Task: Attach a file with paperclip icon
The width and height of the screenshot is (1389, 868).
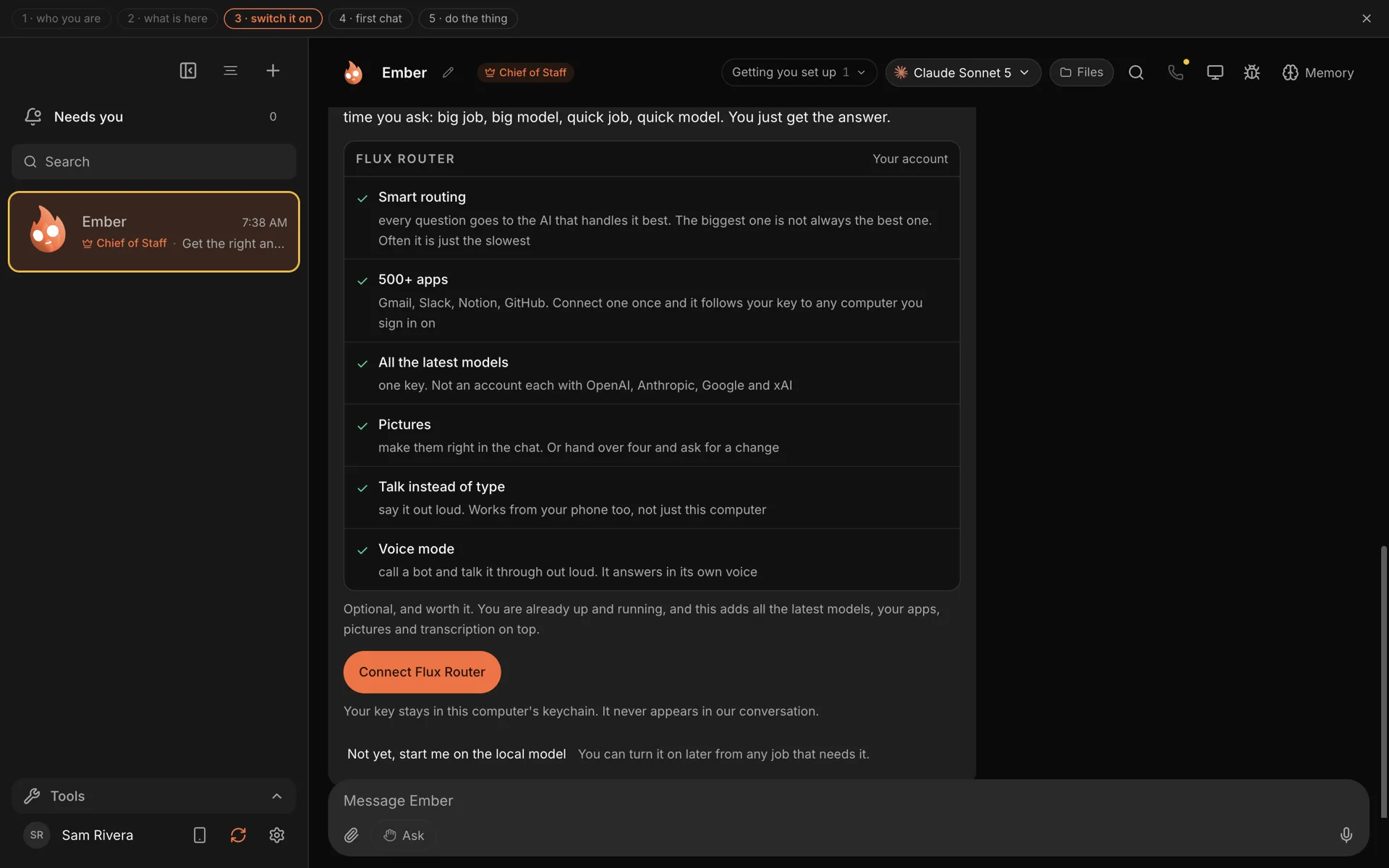Action: 351,835
